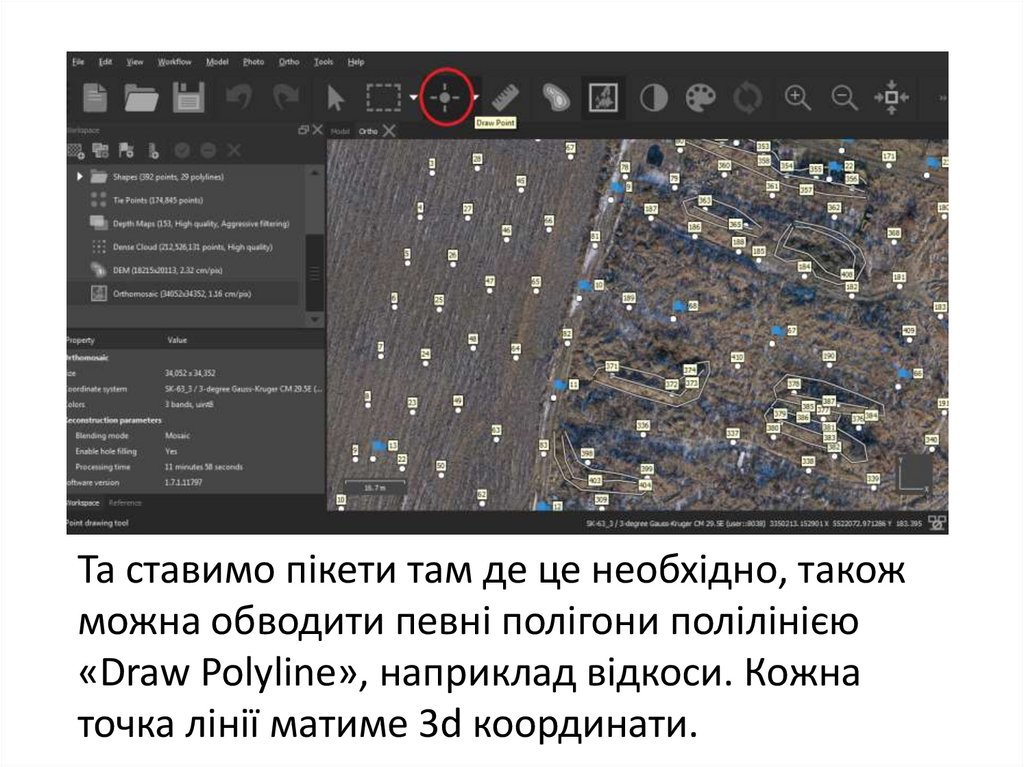Click point marker labeled 28 on orthomosaic
Image resolution: width=1024 pixels, height=767 pixels.
tap(477, 159)
